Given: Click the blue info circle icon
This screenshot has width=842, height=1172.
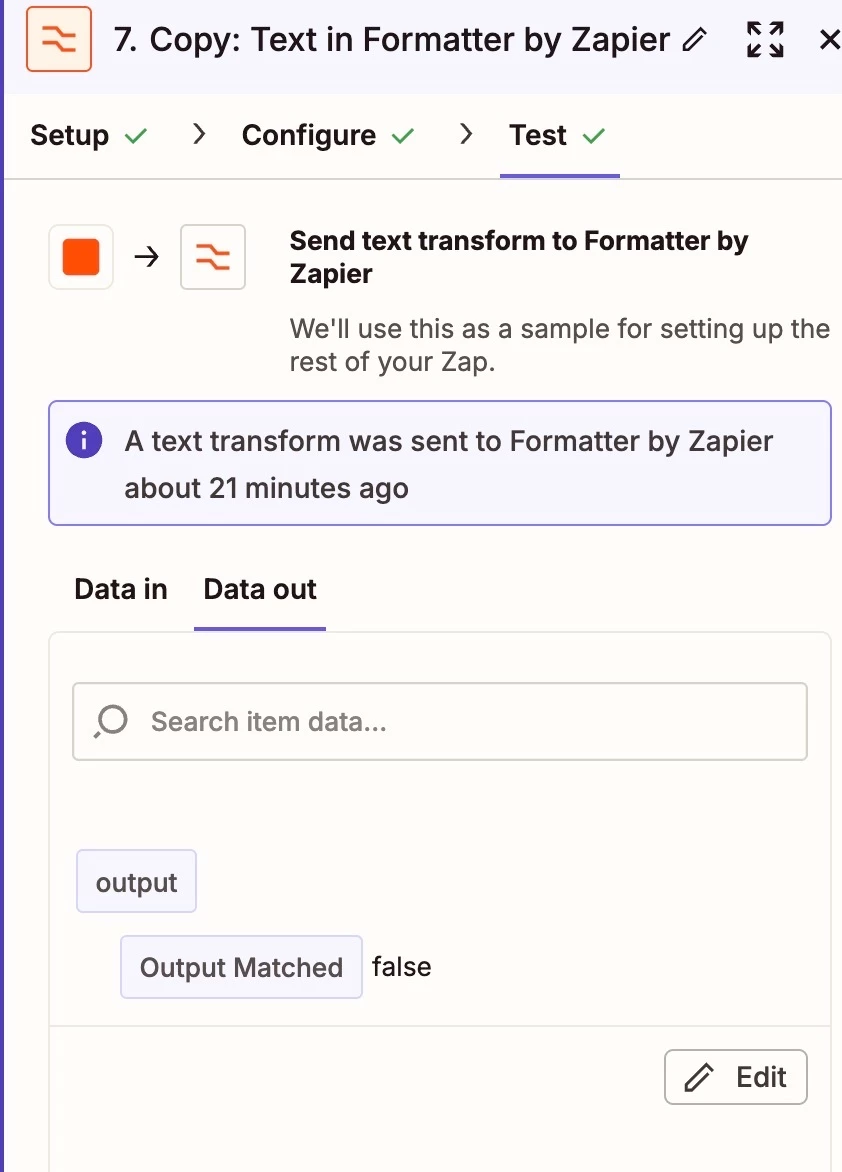Looking at the screenshot, I should pos(84,440).
